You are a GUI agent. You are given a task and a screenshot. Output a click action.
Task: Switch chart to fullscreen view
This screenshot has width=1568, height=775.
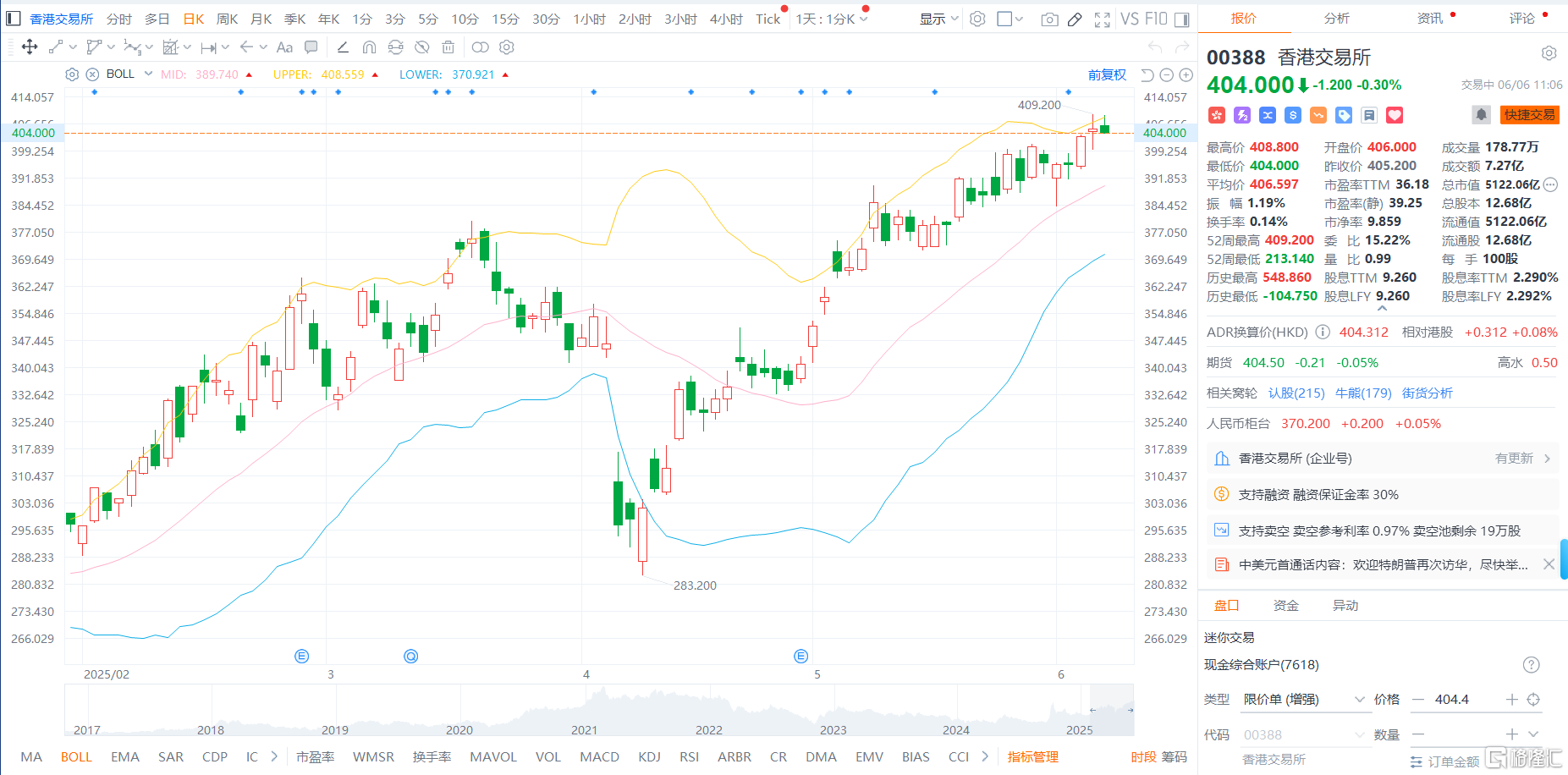(x=1102, y=19)
